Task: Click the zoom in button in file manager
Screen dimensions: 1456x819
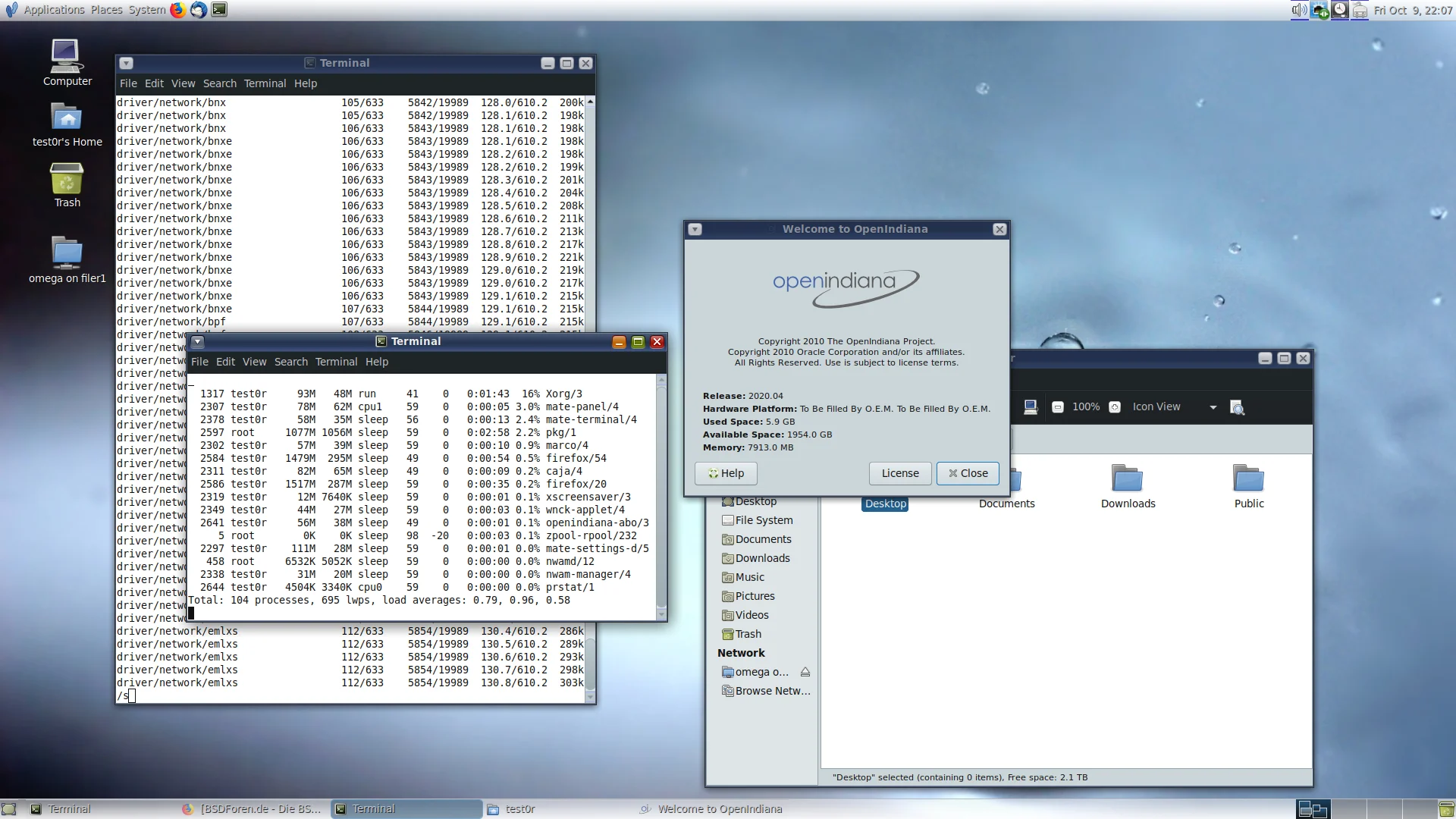Action: tap(1115, 407)
